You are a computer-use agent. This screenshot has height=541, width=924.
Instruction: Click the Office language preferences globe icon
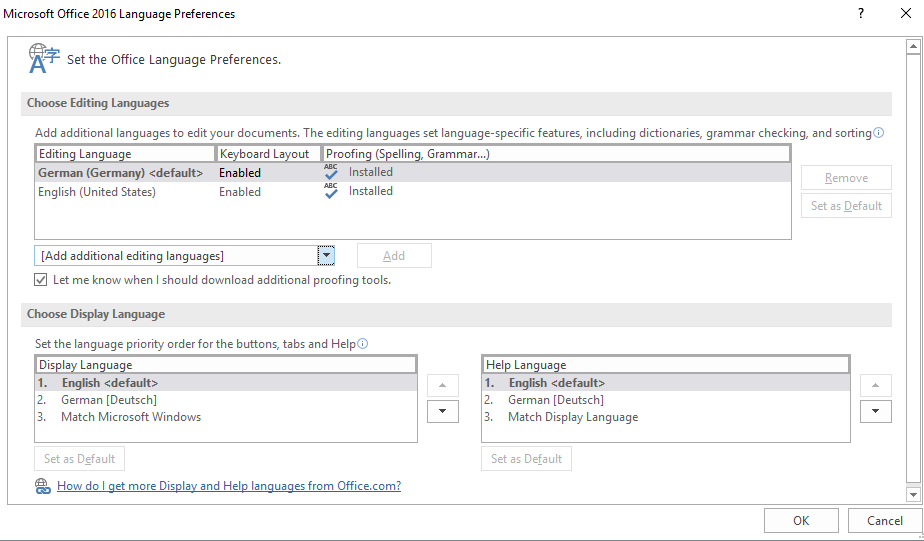click(44, 58)
